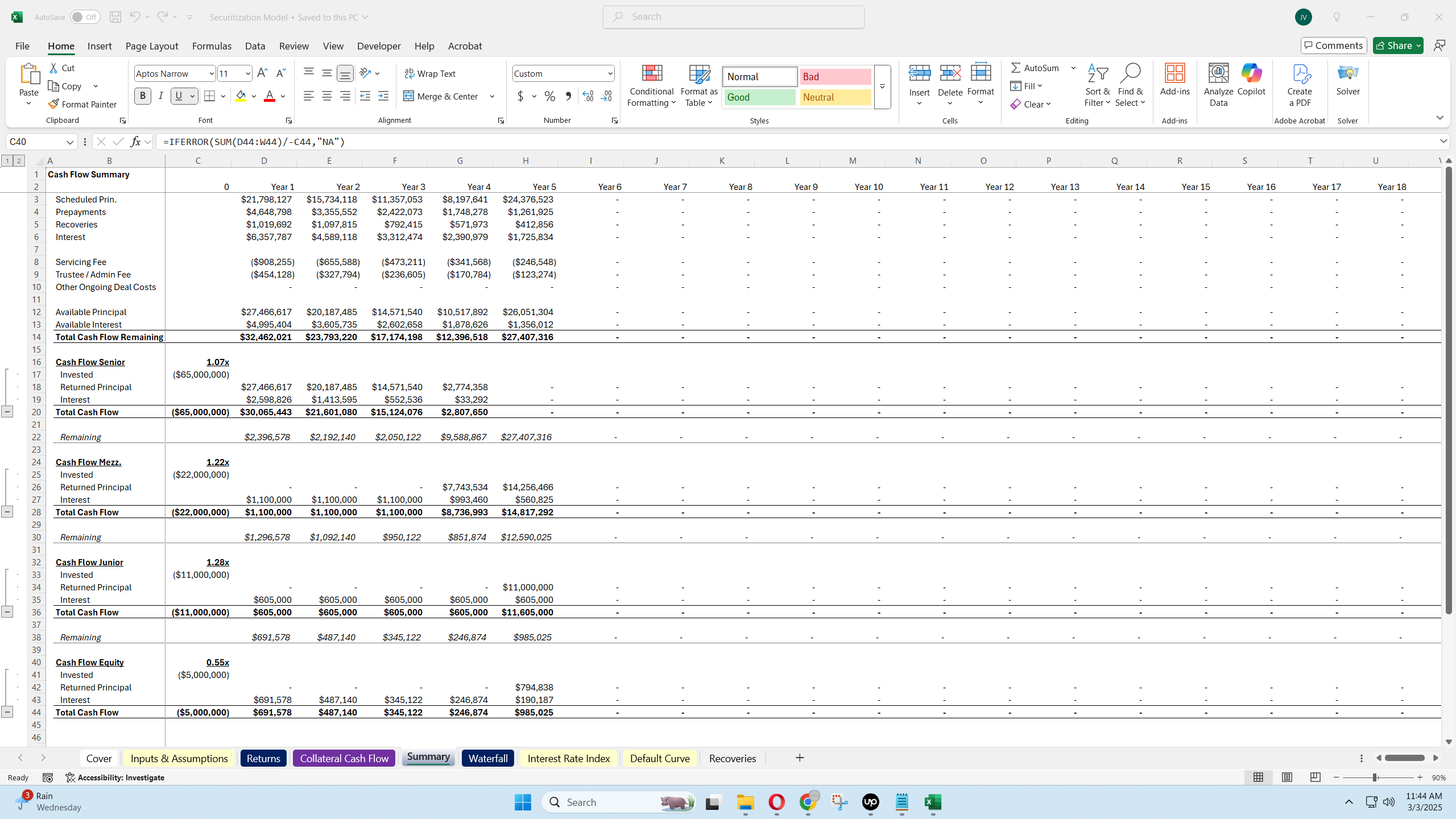Click the Cut scissors icon
This screenshot has height=819, width=1456.
pos(54,68)
